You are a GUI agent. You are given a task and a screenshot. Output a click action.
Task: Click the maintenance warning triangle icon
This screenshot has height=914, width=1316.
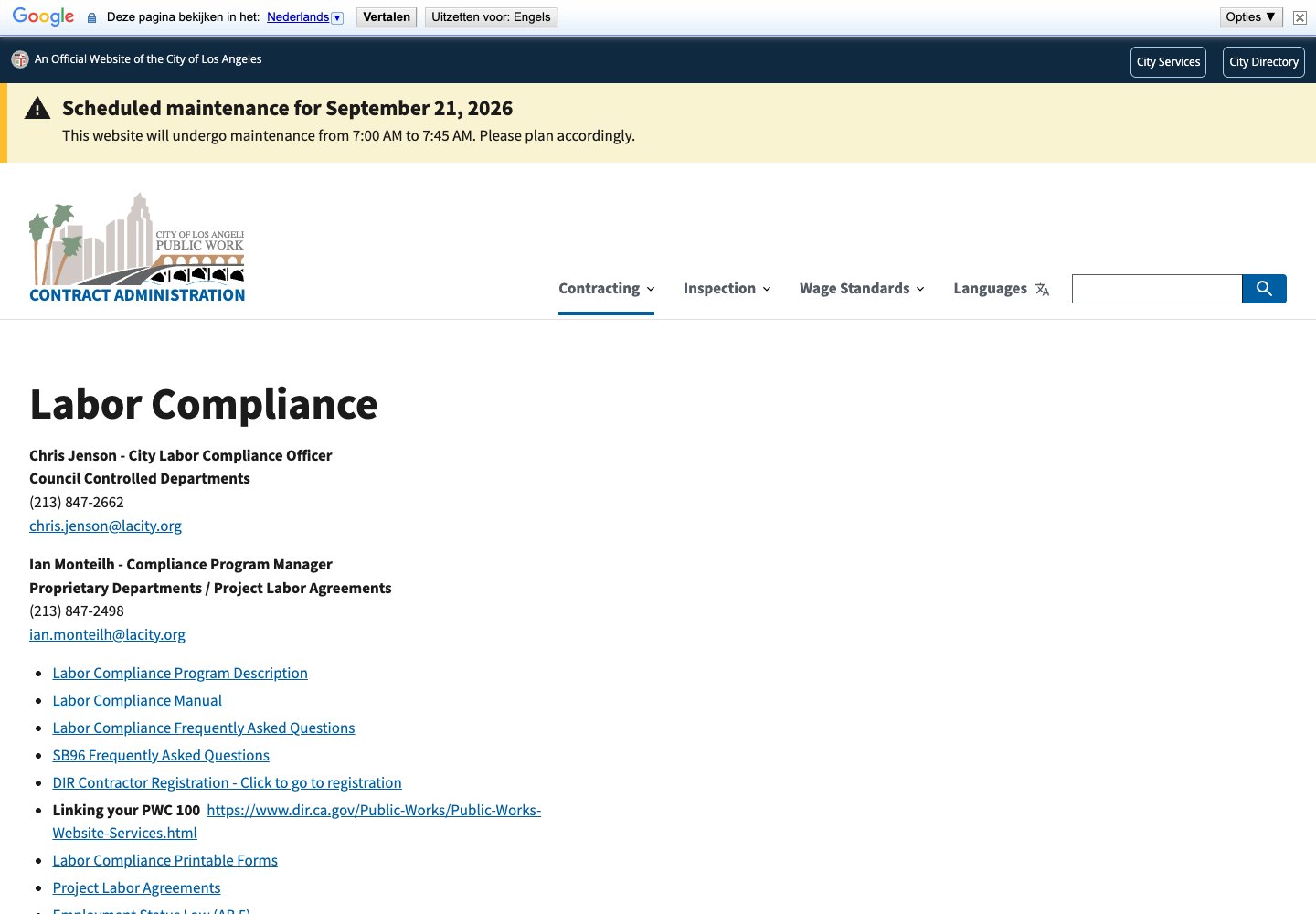tap(37, 108)
